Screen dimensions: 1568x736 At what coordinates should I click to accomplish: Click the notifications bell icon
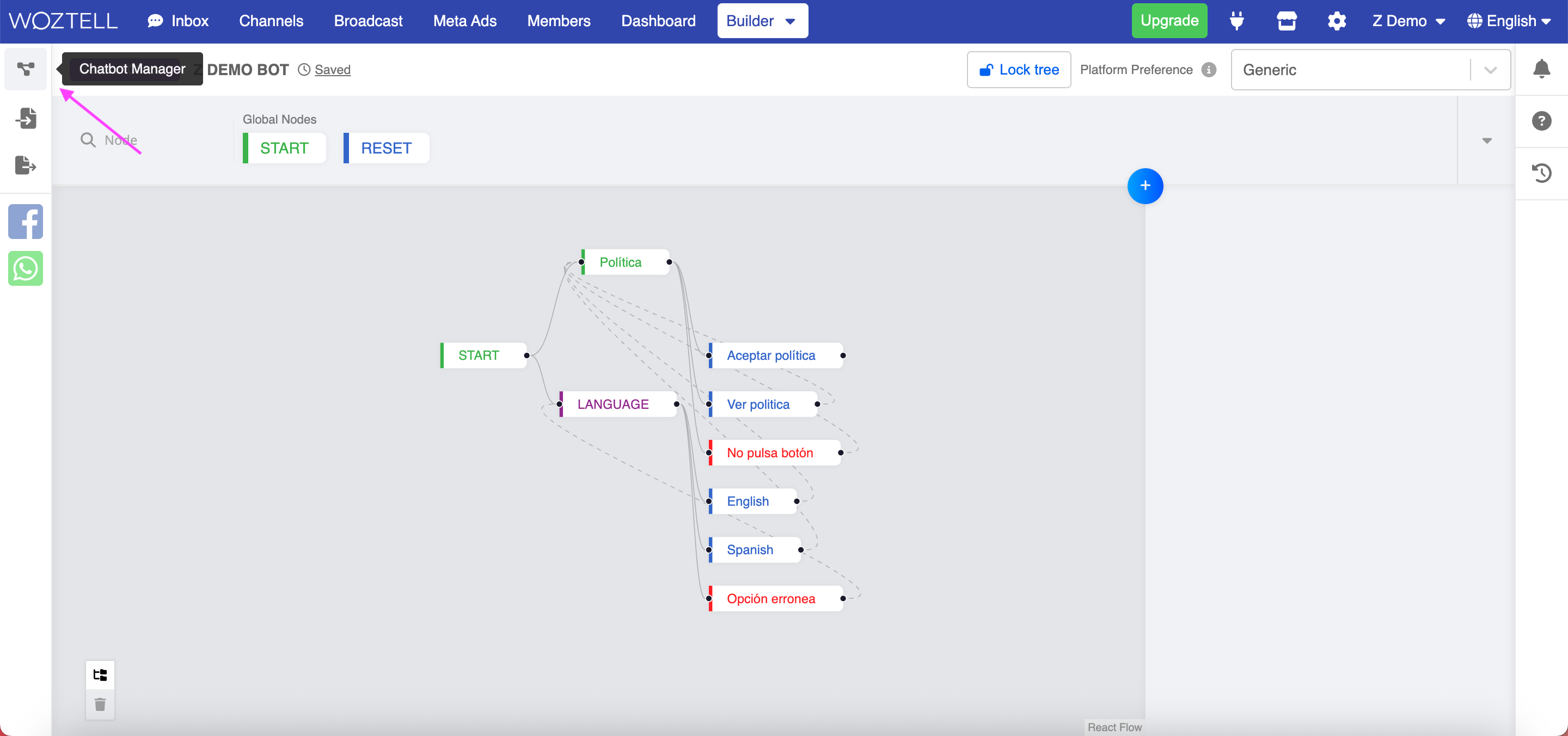(1541, 69)
